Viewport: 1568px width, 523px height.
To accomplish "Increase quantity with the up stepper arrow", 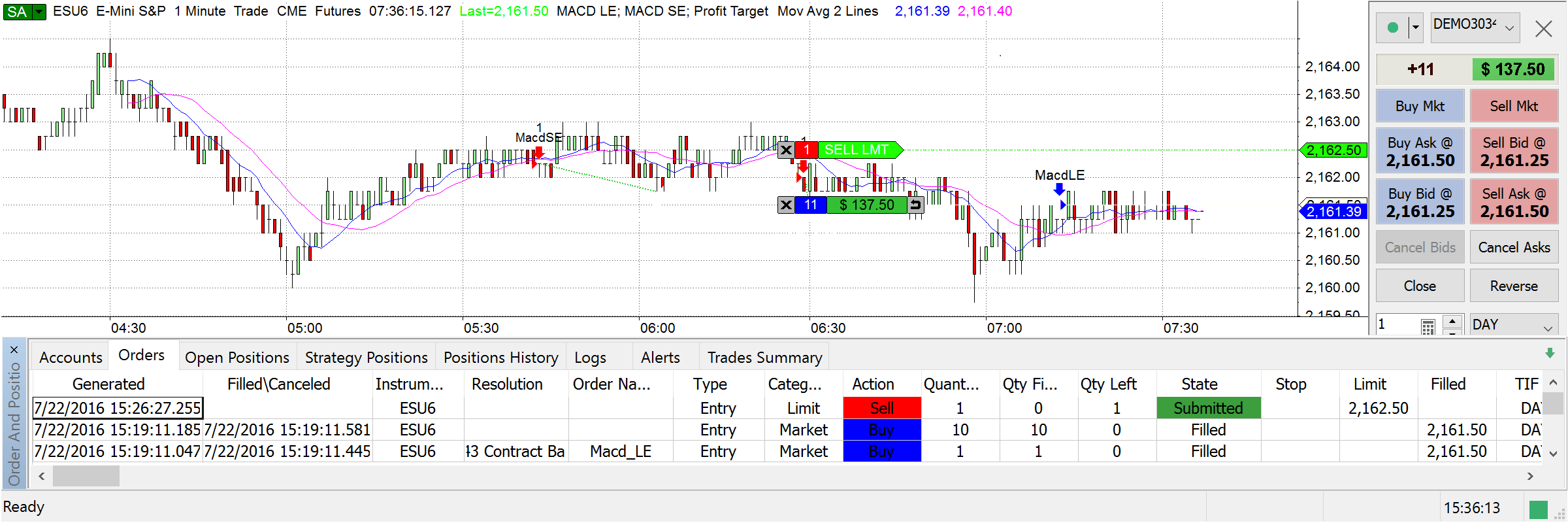I will 1452,321.
